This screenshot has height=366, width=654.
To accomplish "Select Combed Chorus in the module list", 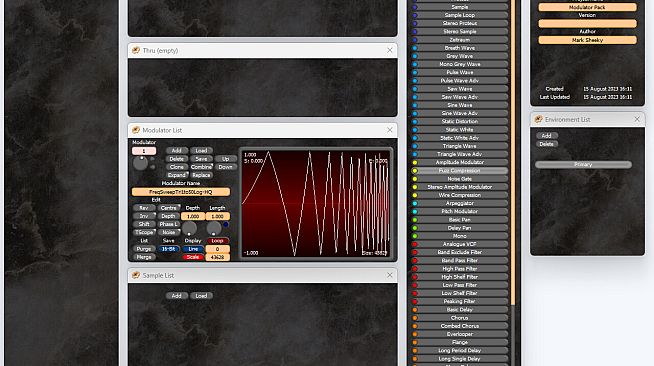I will click(460, 326).
